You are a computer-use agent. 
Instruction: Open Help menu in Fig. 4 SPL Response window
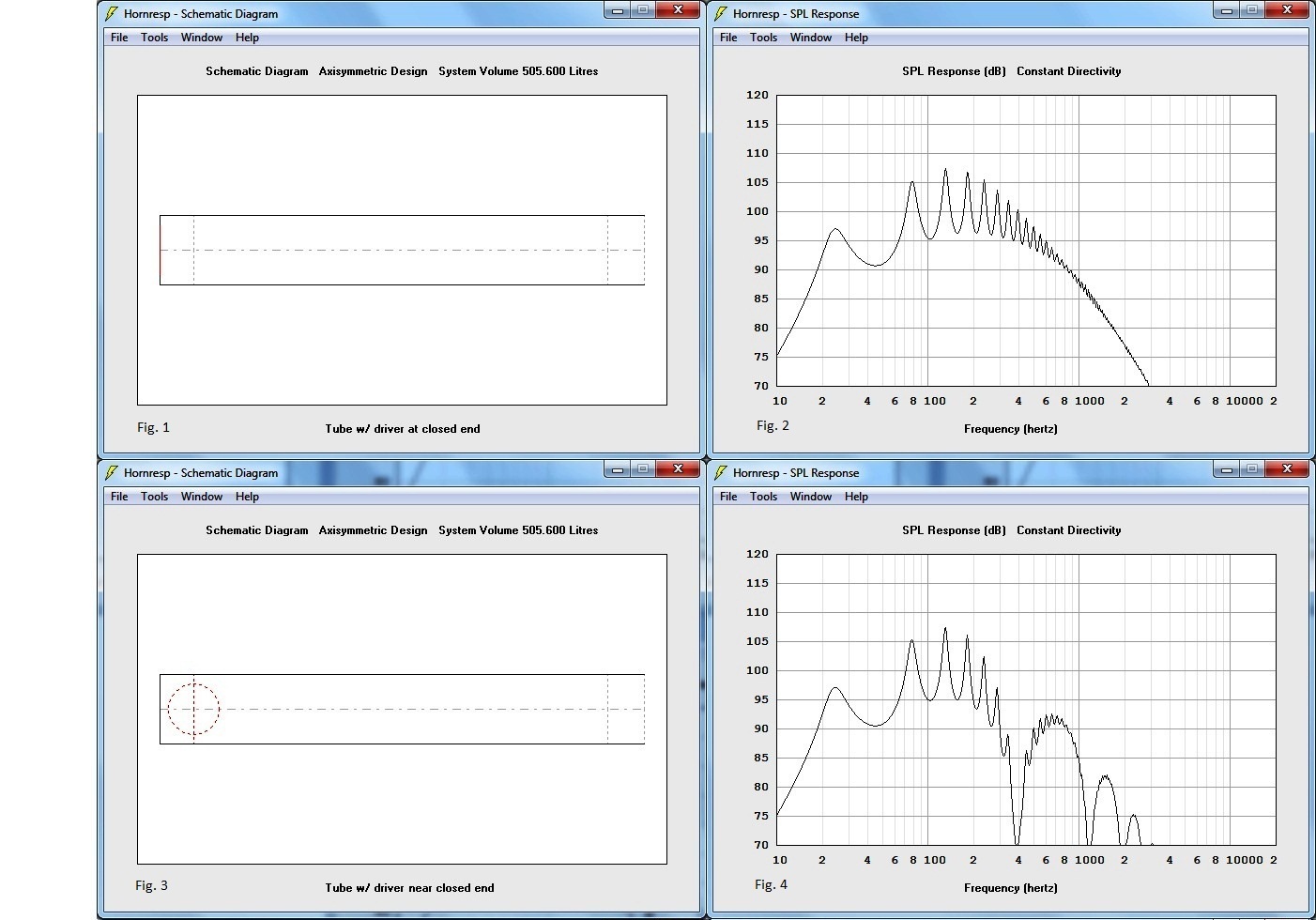(856, 497)
